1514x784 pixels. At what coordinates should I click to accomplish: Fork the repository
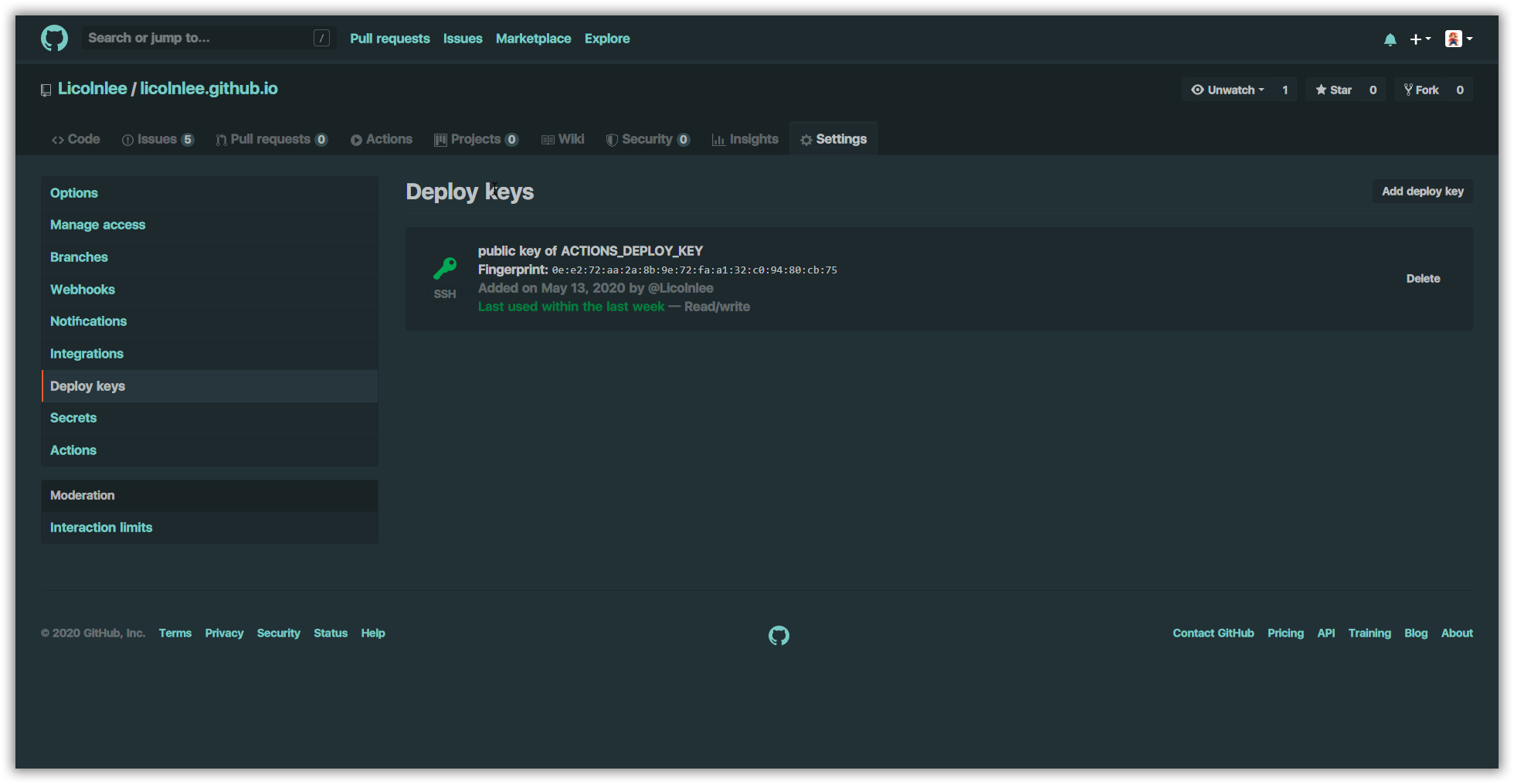click(1421, 90)
